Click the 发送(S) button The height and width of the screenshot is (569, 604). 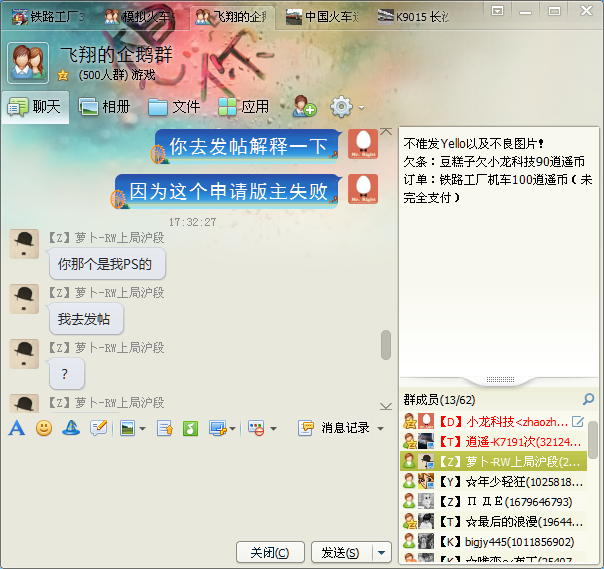tap(340, 553)
